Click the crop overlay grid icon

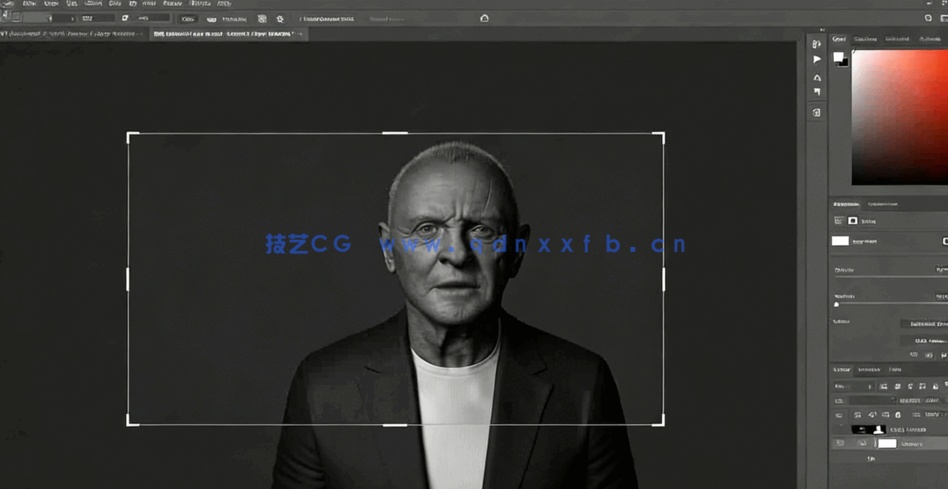[x=262, y=19]
